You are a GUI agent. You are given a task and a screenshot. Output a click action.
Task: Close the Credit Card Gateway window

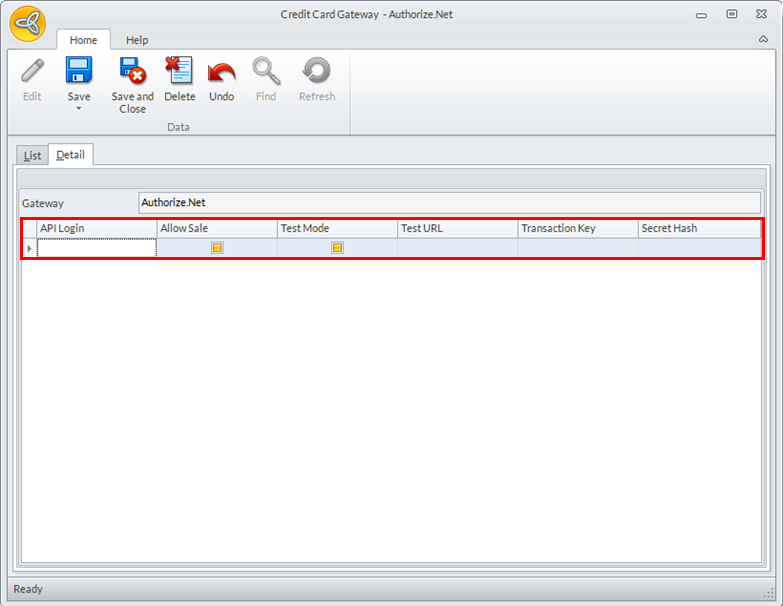[x=761, y=14]
